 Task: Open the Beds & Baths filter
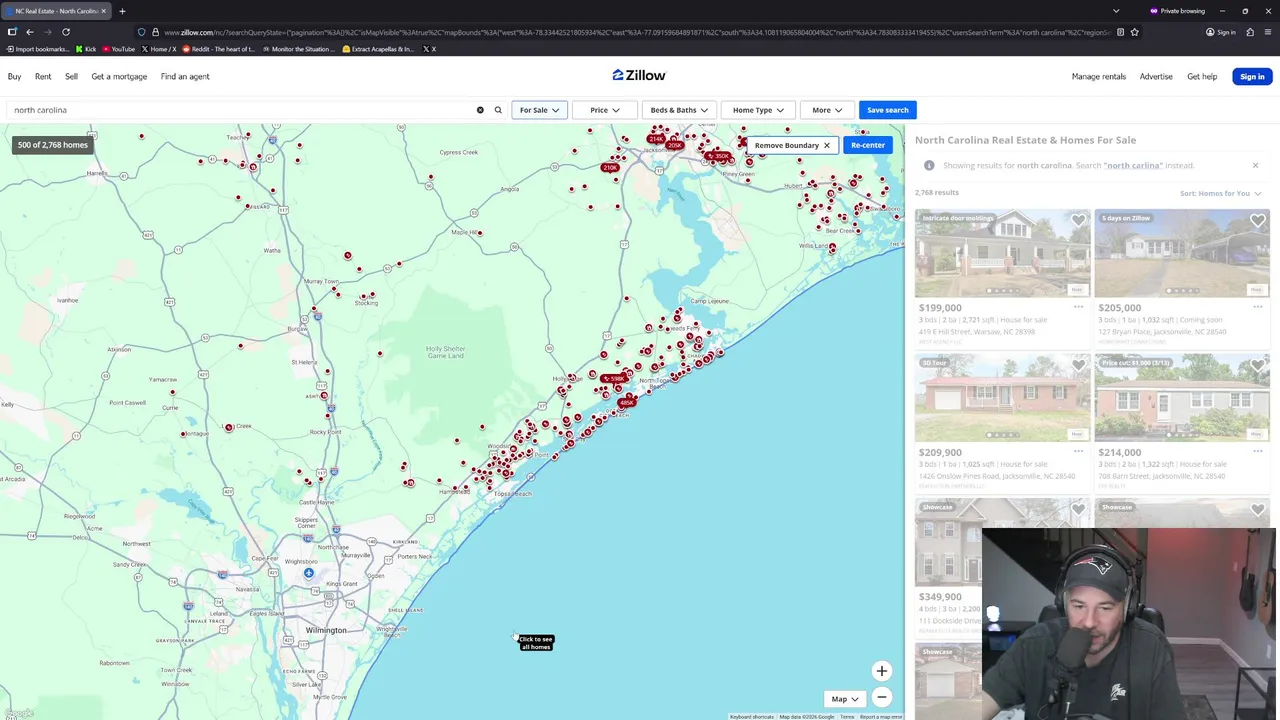[x=678, y=110]
